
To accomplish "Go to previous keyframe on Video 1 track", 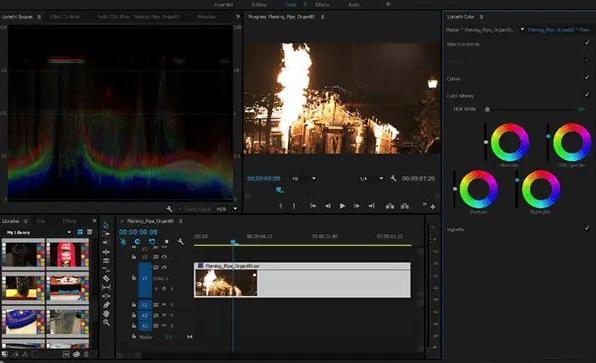I will click(x=156, y=288).
